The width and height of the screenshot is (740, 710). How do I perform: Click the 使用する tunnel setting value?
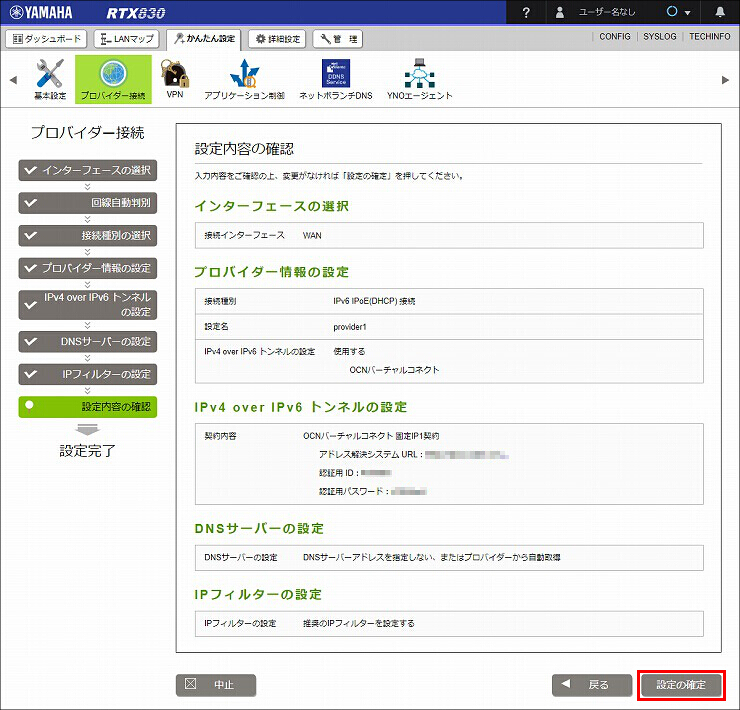[x=349, y=351]
